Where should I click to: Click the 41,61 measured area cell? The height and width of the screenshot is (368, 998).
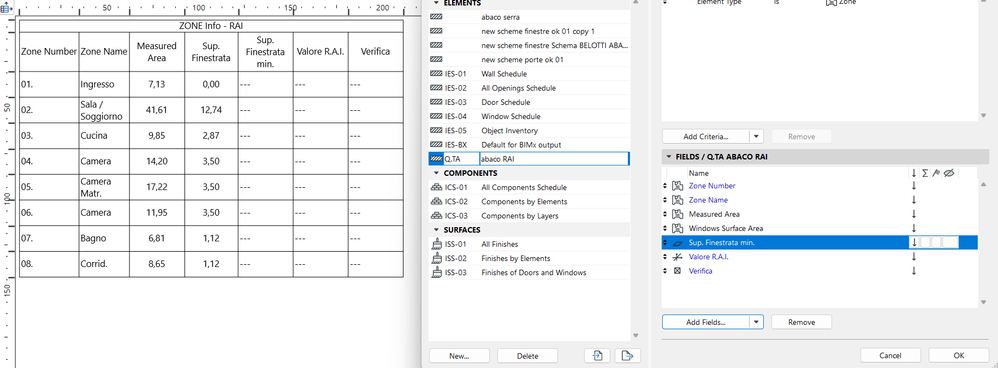157,110
